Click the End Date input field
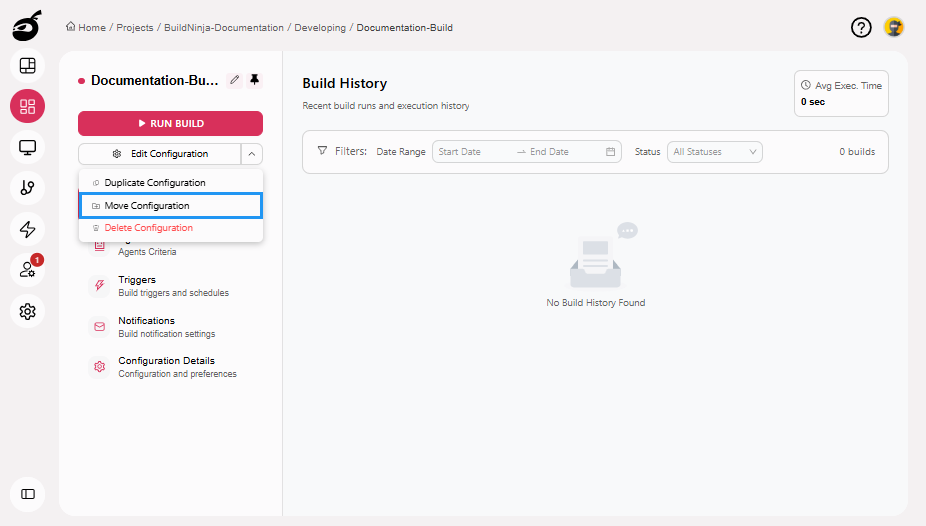Viewport: 926px width, 526px height. (563, 152)
